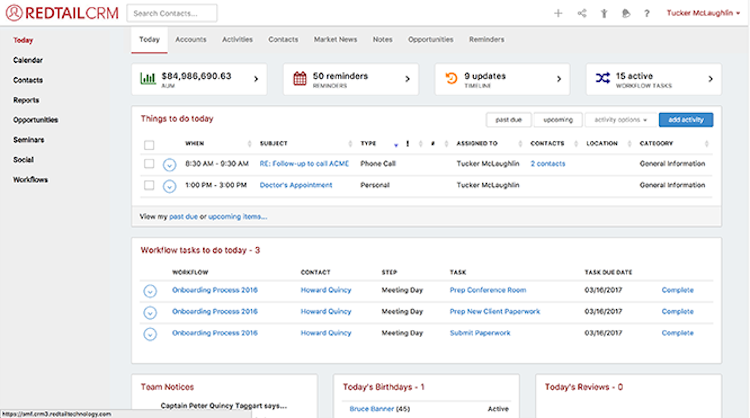Click the blue workflow tasks shuffle icon
This screenshot has height=418, width=750.
(603, 77)
